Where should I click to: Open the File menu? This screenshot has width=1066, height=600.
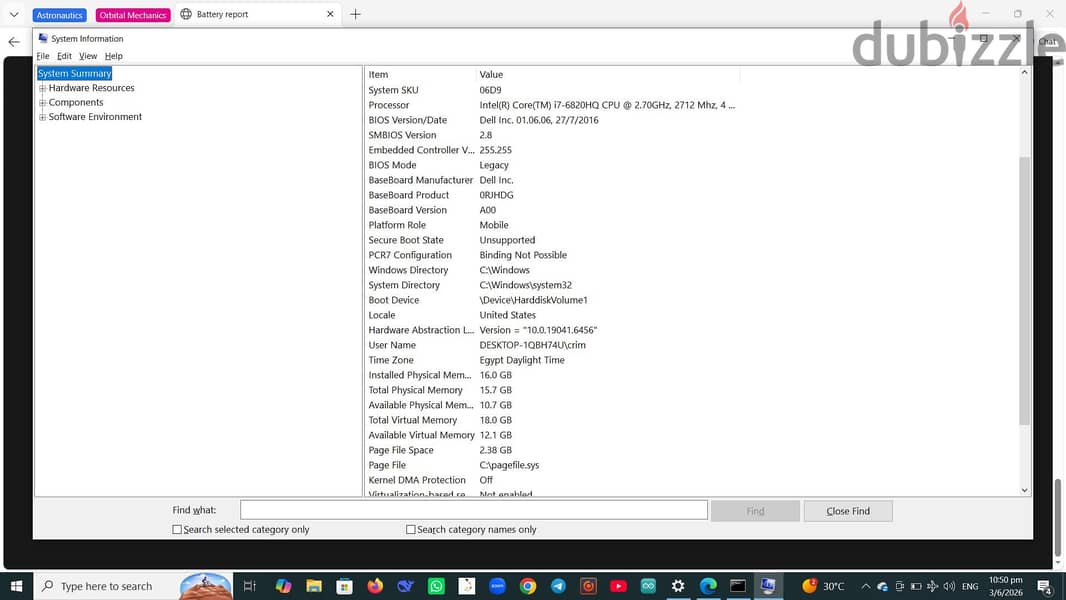click(x=43, y=56)
